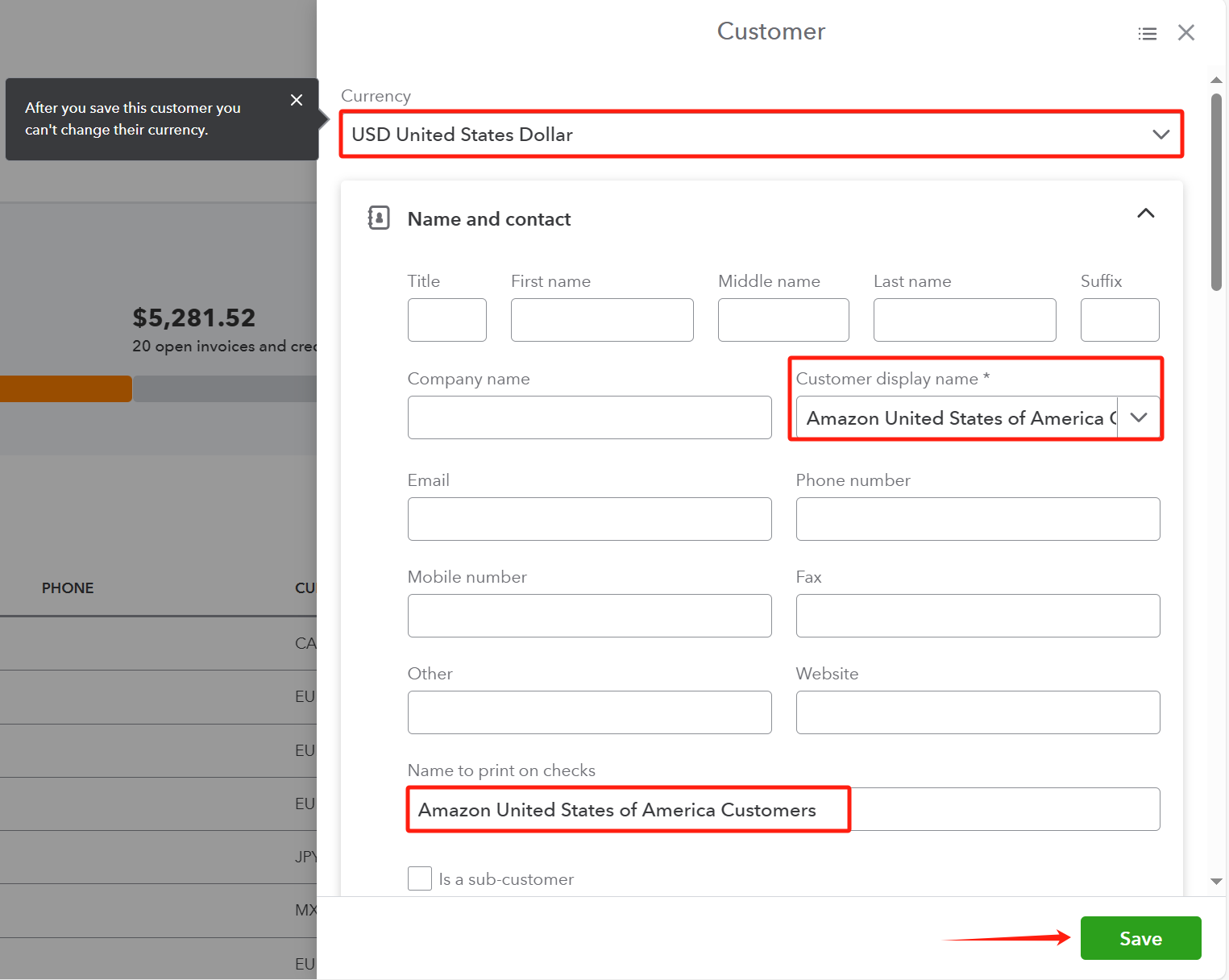This screenshot has width=1229, height=980.
Task: Click the Email field
Action: (x=590, y=519)
